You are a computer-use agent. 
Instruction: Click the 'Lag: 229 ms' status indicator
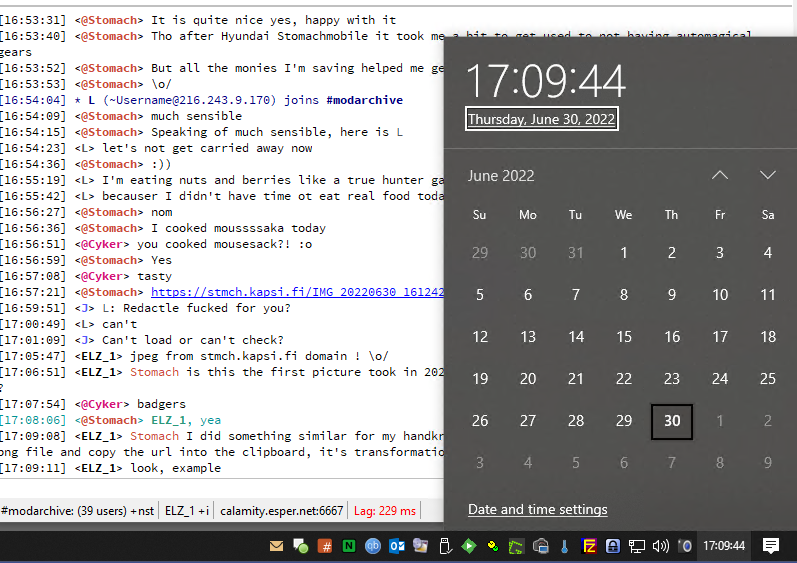click(385, 511)
